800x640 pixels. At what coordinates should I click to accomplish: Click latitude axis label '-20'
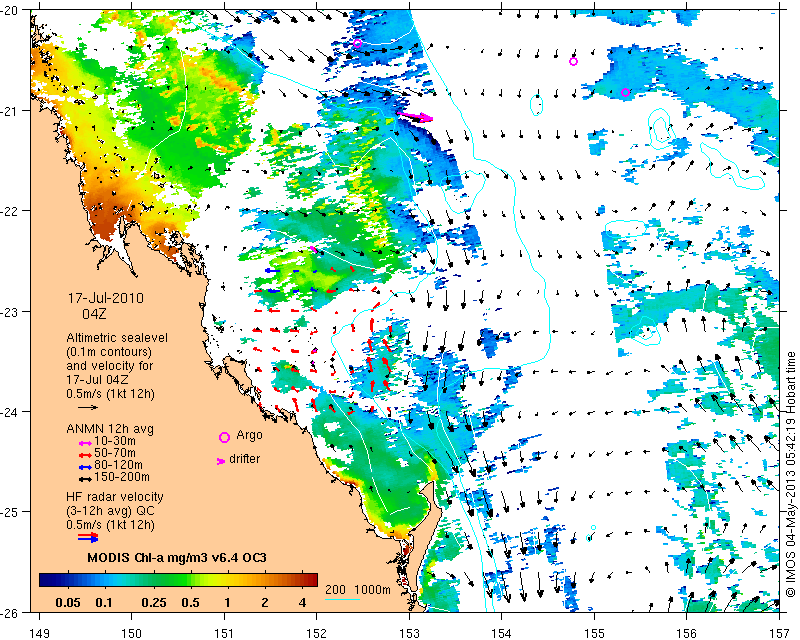(x=8, y=11)
